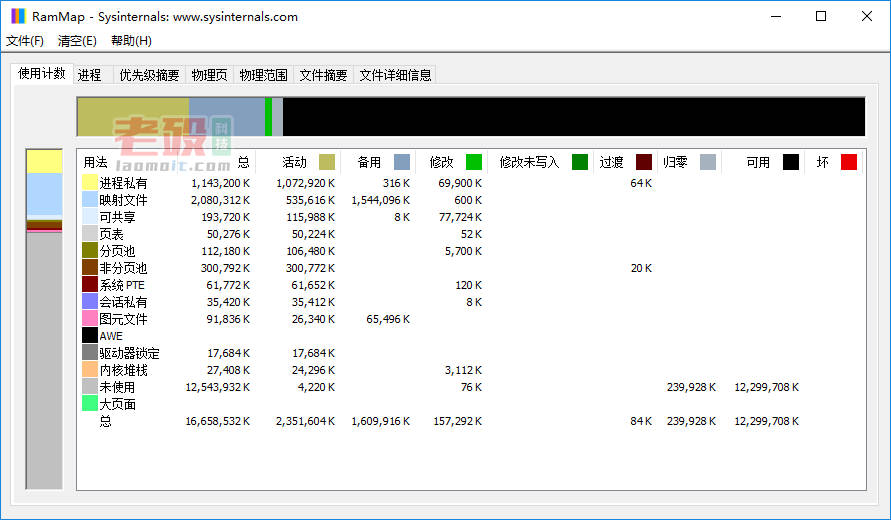
Task: Click the dark gray 驱动器锁定 color box
Action: pyautogui.click(x=90, y=352)
